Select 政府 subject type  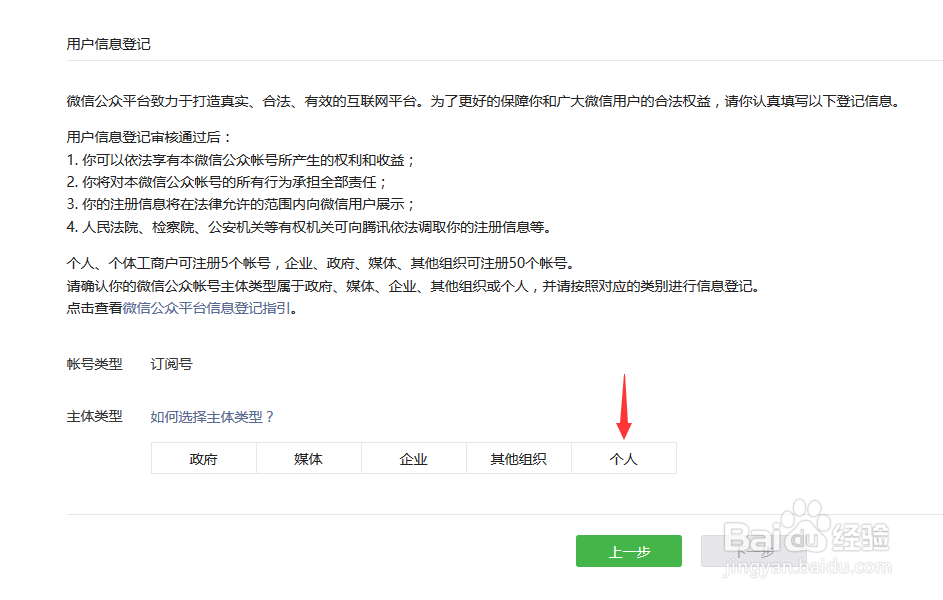click(x=203, y=458)
